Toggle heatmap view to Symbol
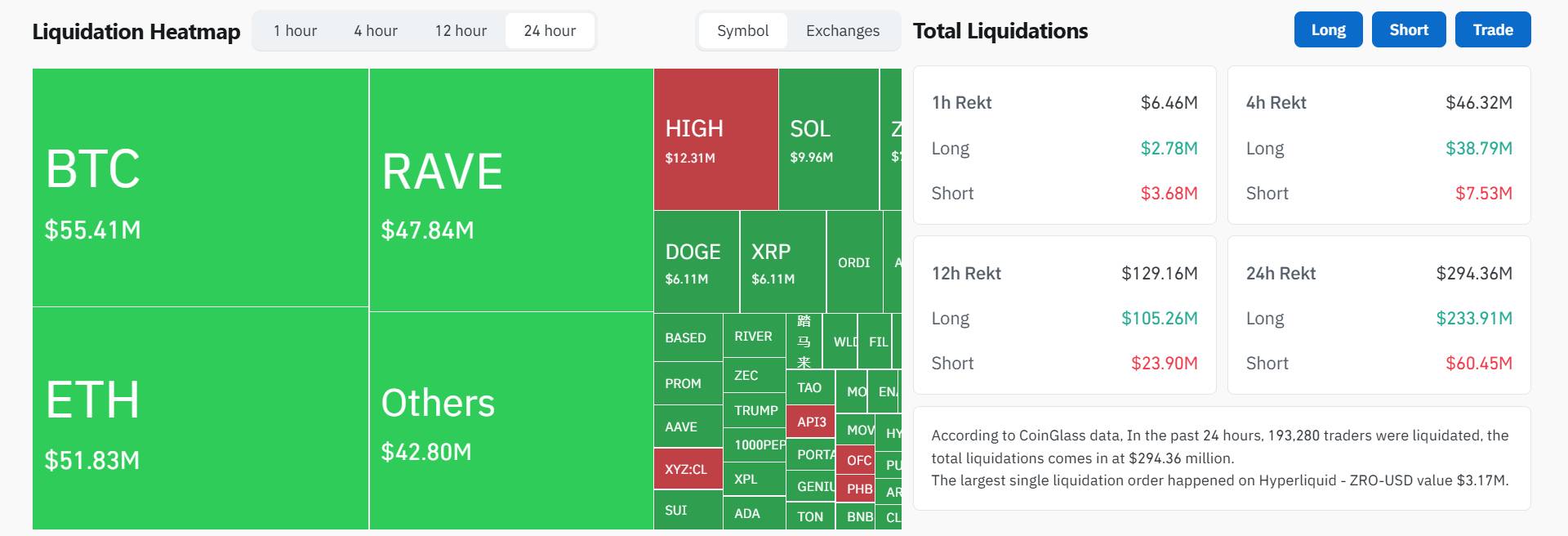 point(742,31)
